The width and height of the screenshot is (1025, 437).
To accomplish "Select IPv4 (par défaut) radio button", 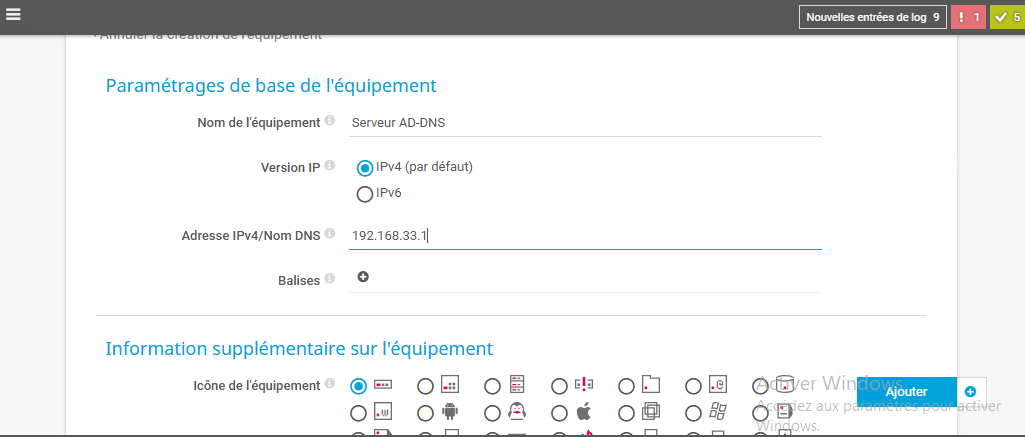I will click(365, 168).
